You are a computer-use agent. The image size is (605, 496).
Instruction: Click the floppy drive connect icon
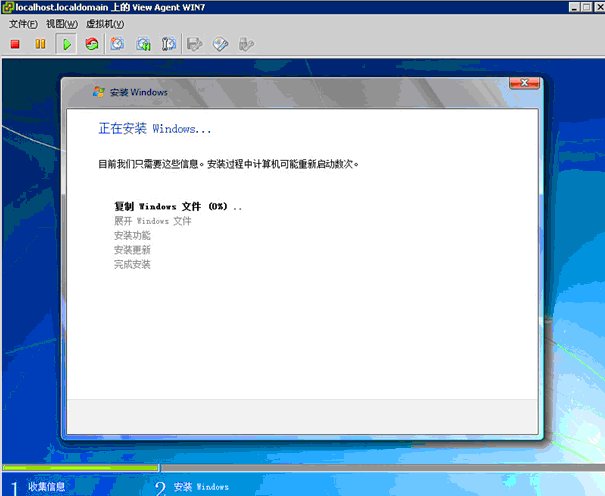pyautogui.click(x=194, y=44)
